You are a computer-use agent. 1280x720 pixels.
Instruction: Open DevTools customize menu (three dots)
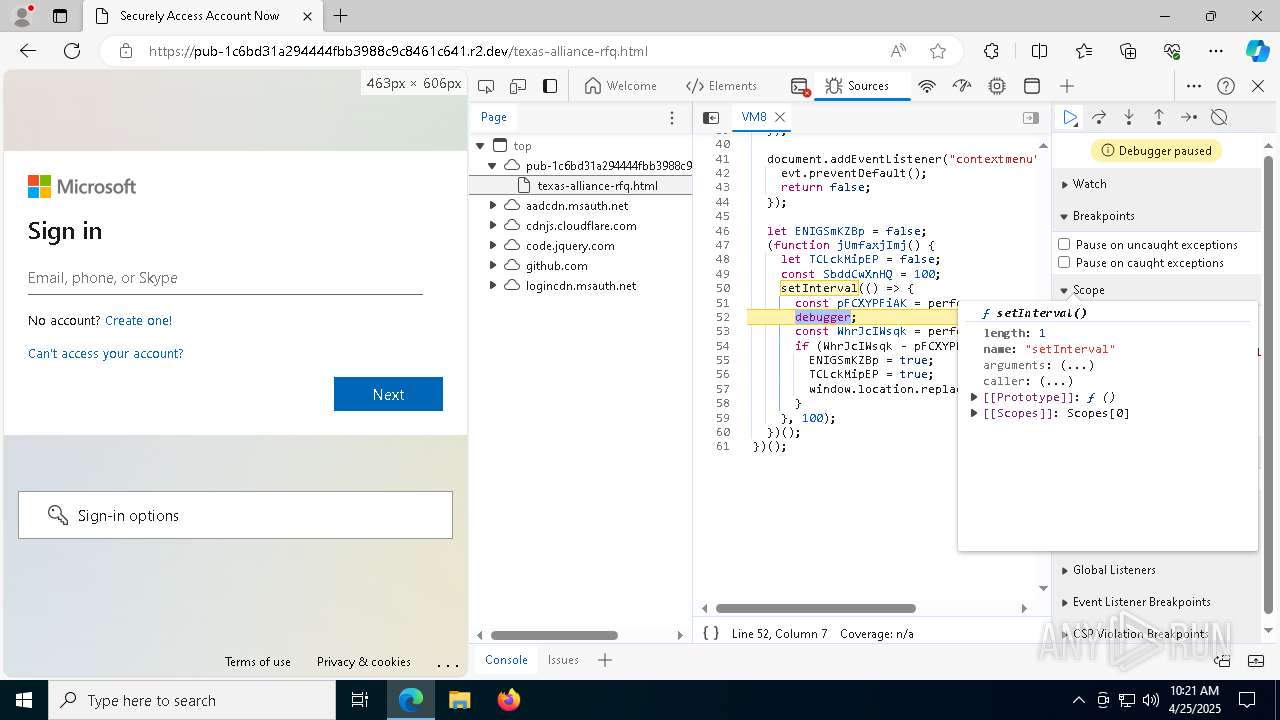pyautogui.click(x=1194, y=86)
